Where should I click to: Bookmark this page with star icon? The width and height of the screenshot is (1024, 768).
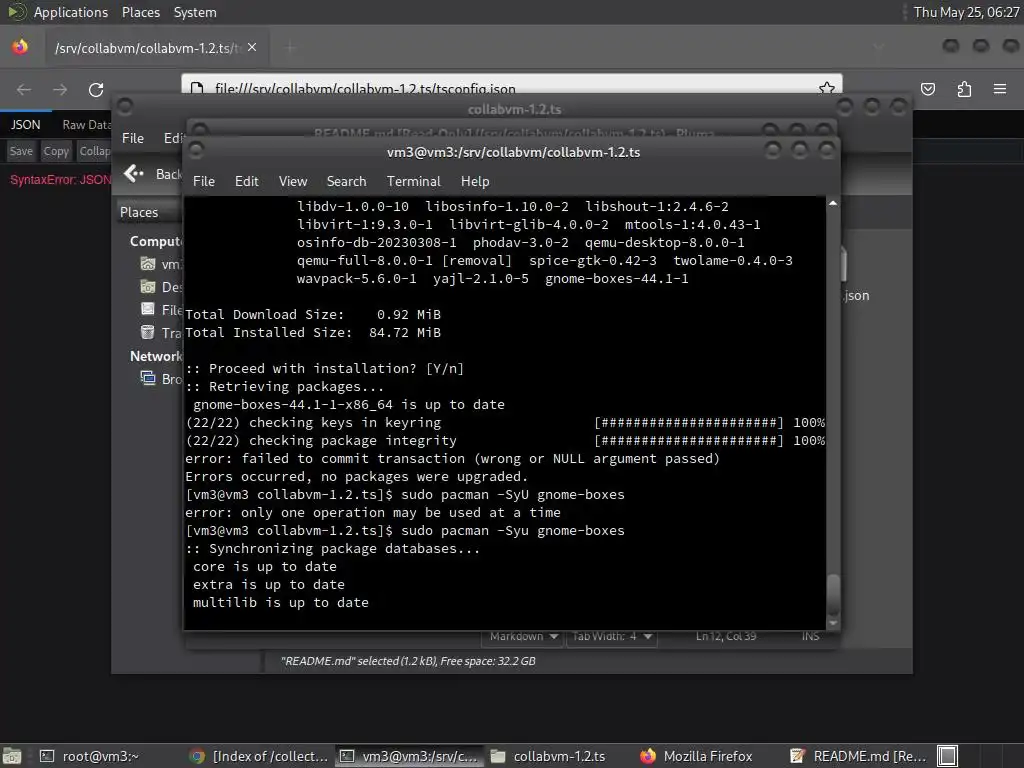coord(826,88)
